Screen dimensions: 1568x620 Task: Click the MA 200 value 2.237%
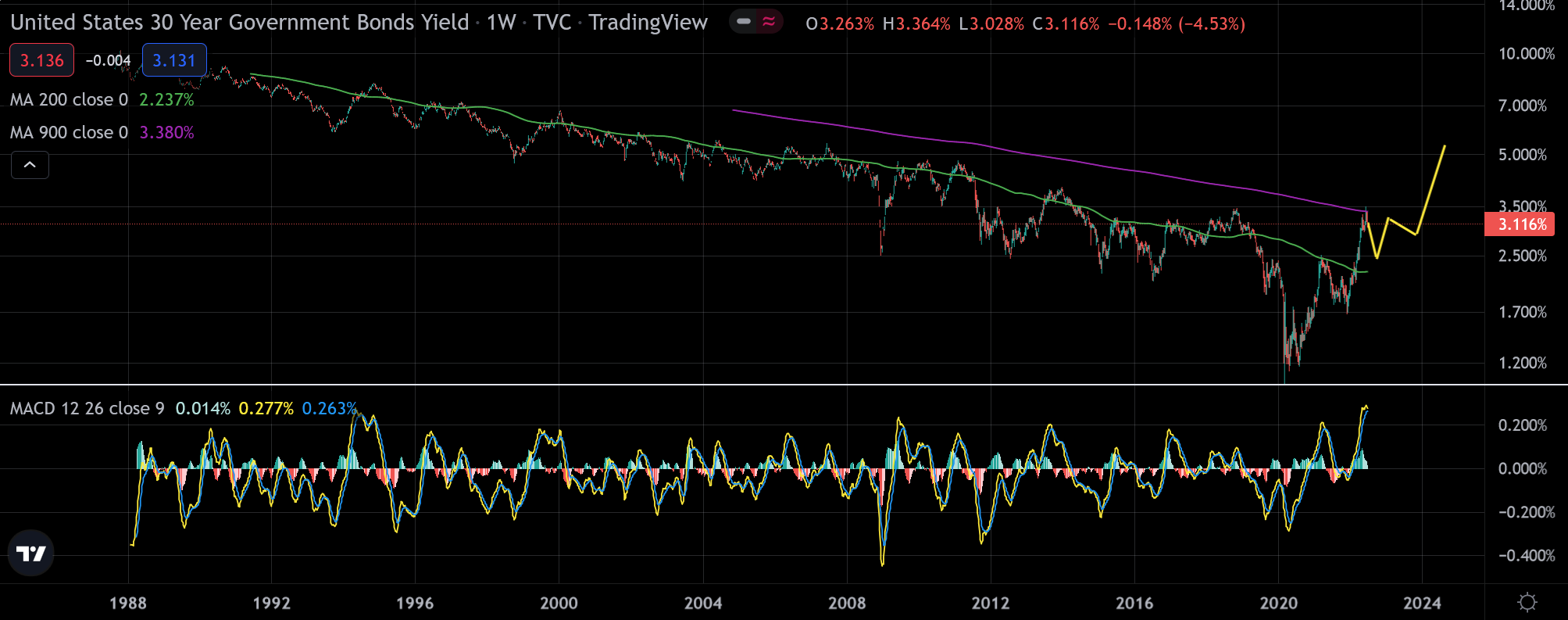[166, 100]
